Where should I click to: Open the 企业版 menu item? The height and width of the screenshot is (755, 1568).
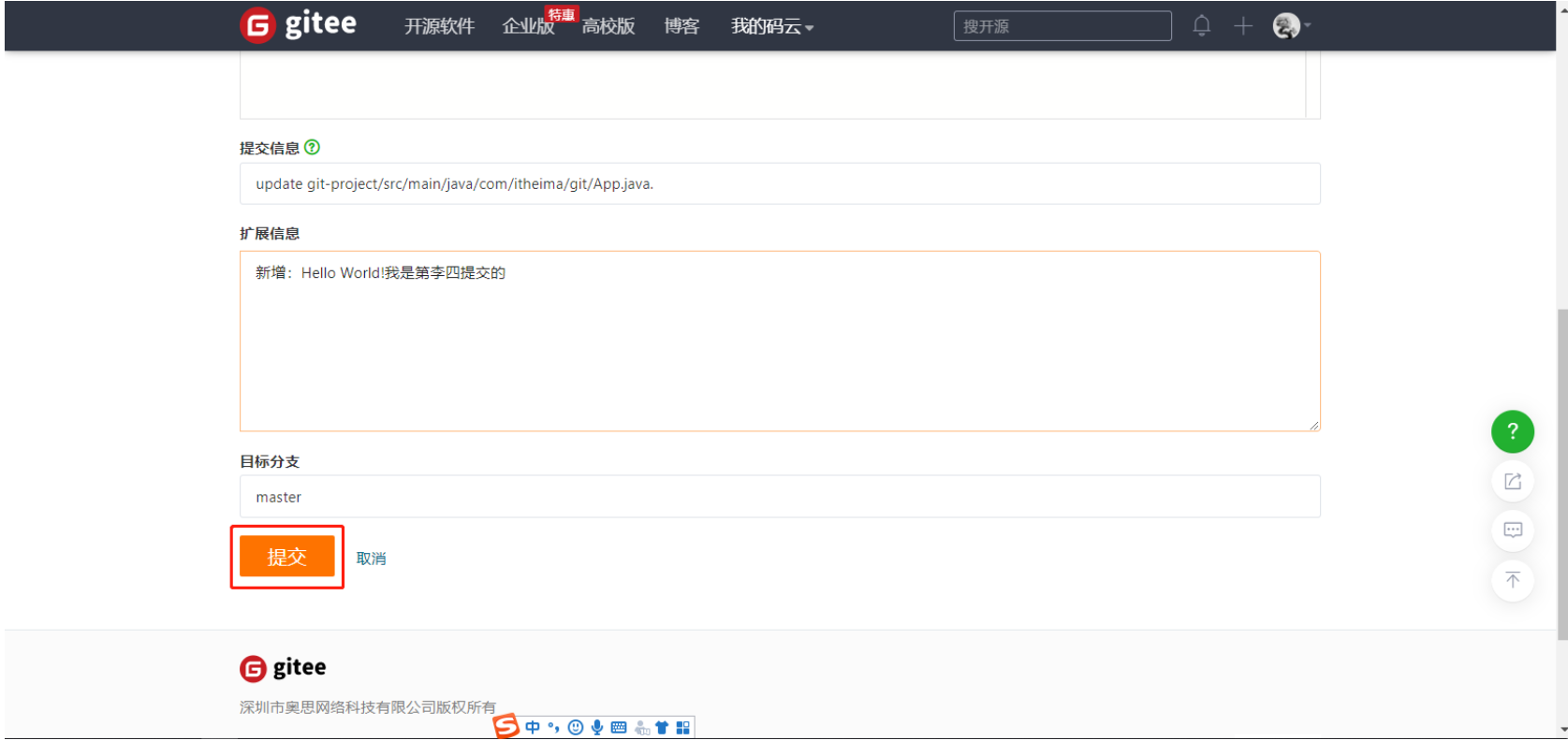(x=528, y=27)
